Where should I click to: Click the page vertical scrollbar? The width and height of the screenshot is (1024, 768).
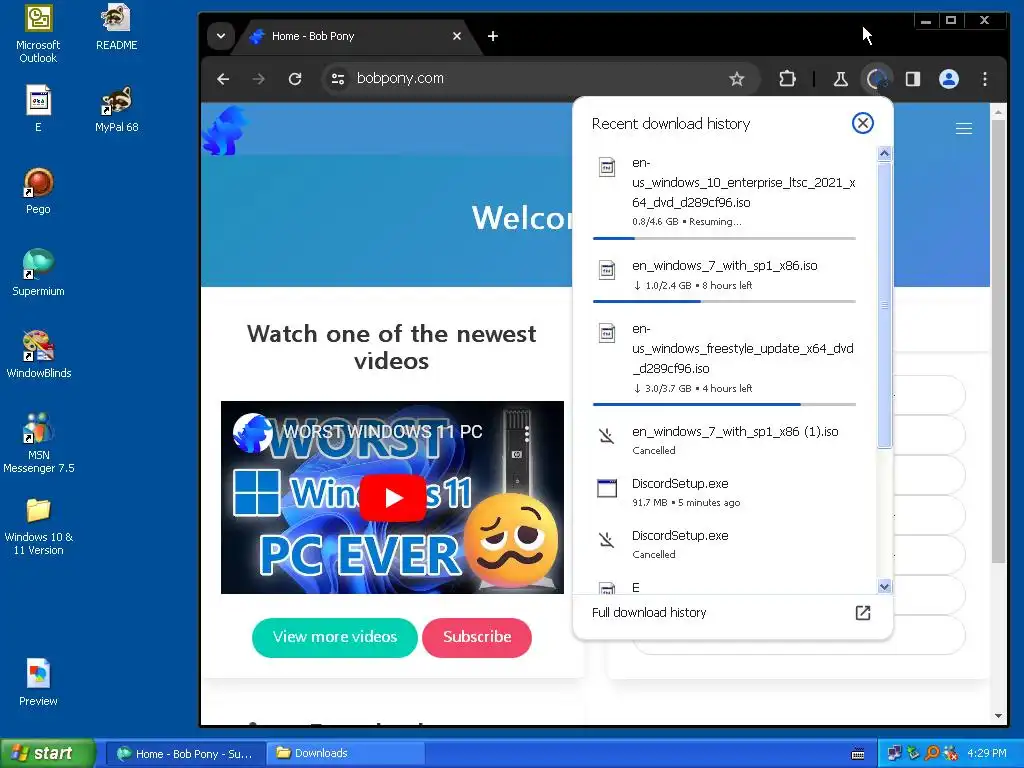998,340
